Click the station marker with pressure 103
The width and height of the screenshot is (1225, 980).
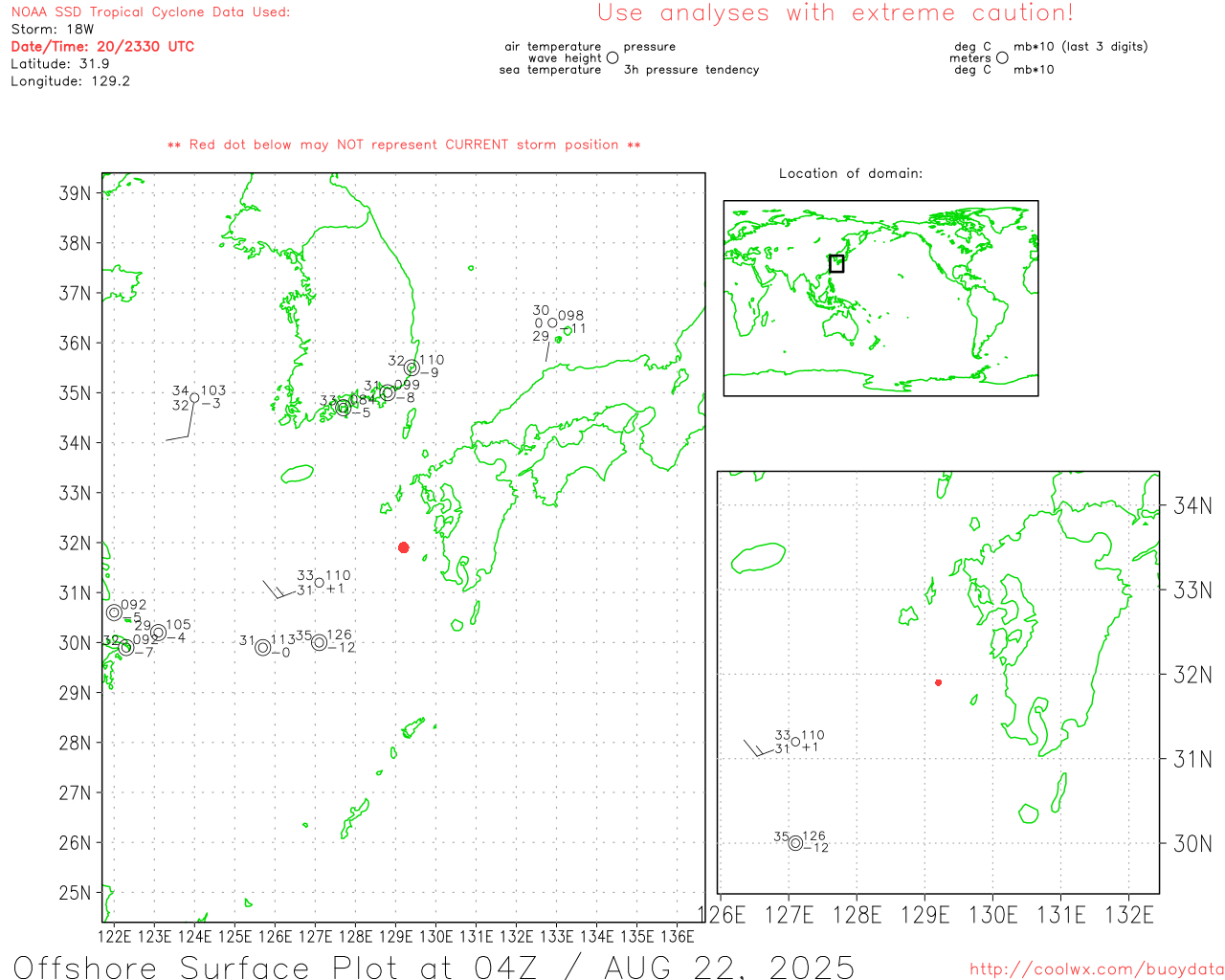coord(194,397)
